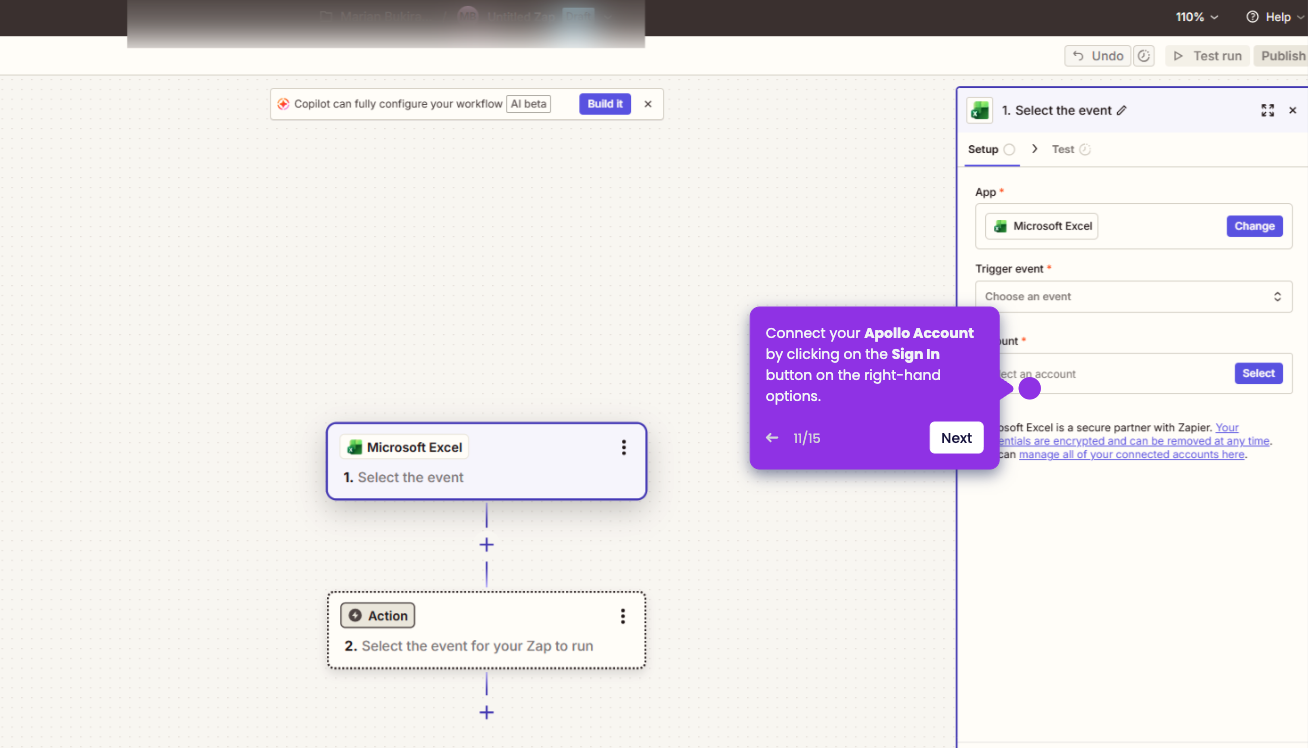1308x748 pixels.
Task: Click the Setup tab status circle
Action: [x=1009, y=149]
